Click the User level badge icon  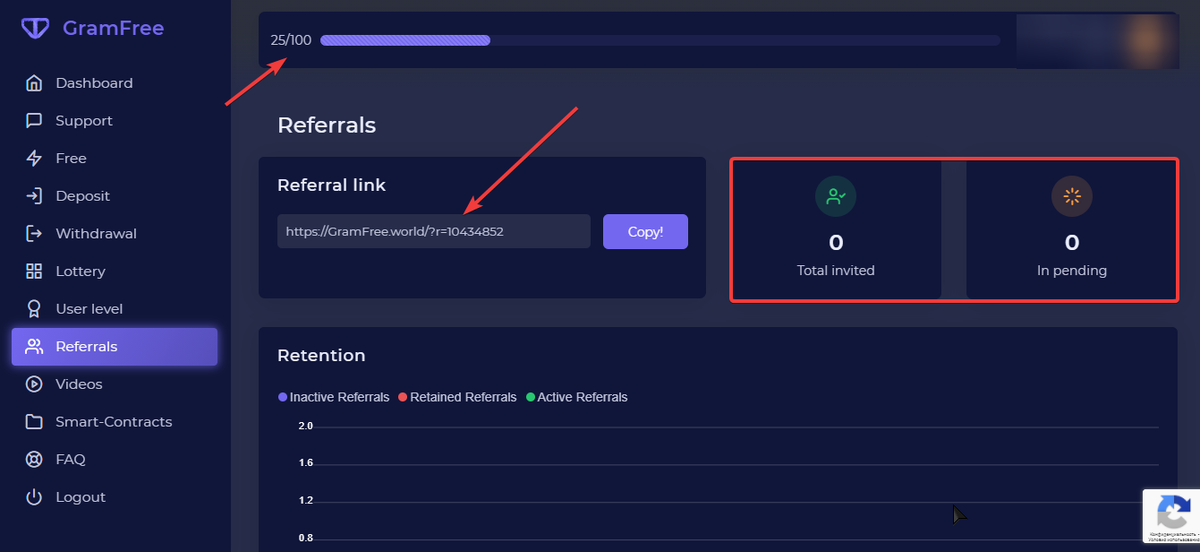pos(34,309)
